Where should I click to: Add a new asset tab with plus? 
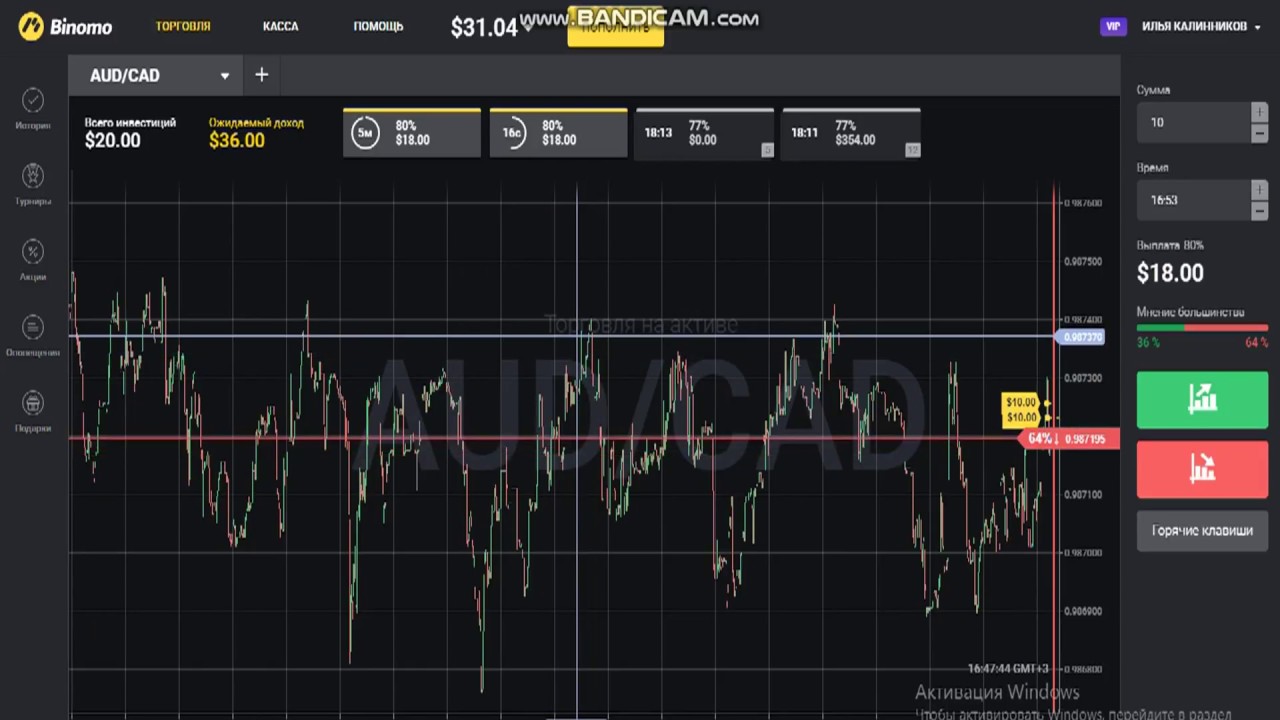point(261,75)
